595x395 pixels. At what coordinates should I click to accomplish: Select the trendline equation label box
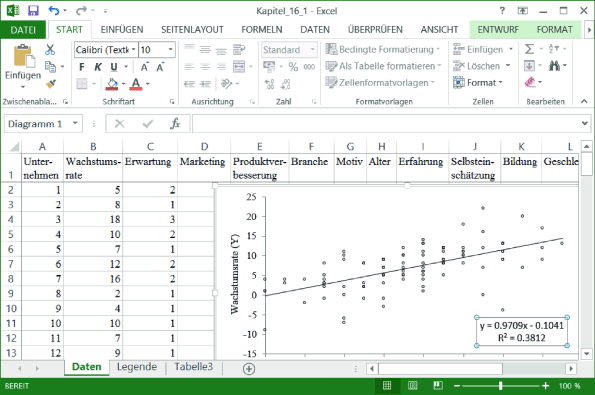[522, 331]
